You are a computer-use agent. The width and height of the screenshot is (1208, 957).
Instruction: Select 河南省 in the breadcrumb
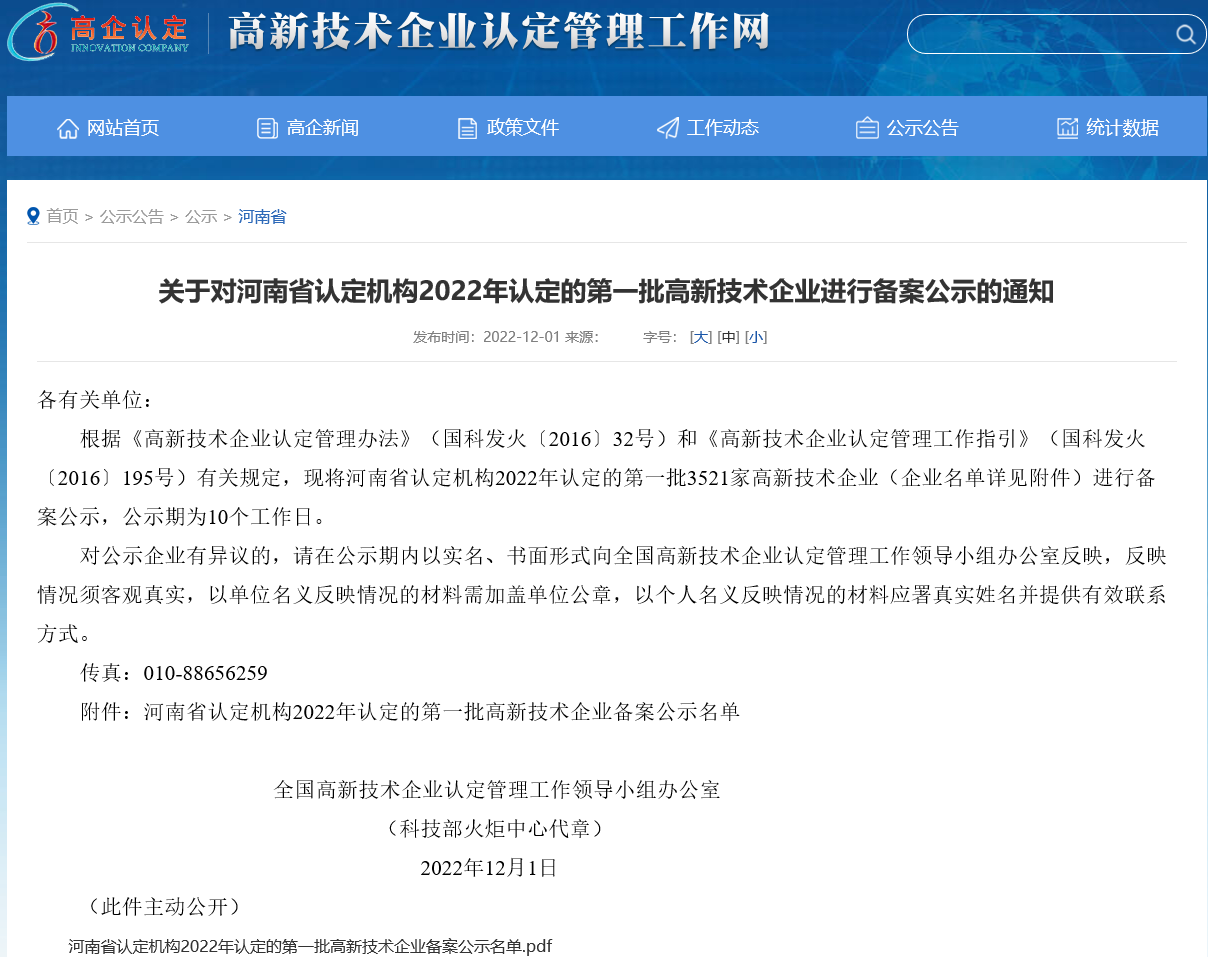coord(261,216)
